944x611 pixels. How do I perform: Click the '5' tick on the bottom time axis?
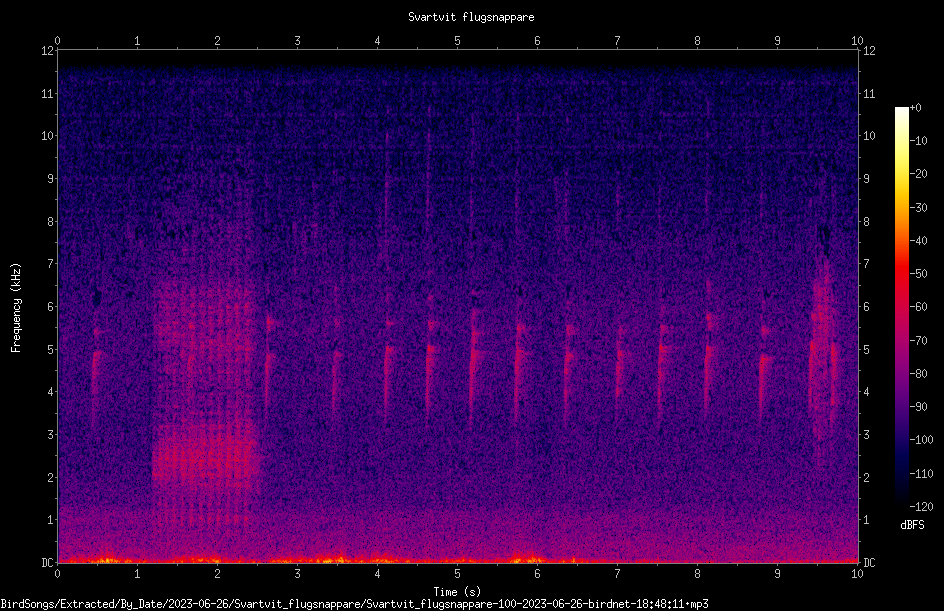click(x=458, y=574)
